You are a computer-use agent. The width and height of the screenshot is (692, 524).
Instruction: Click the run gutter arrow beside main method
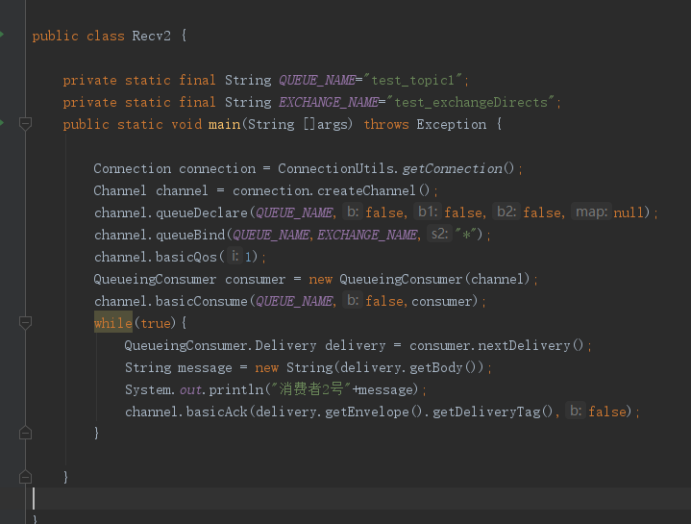(x=2, y=123)
